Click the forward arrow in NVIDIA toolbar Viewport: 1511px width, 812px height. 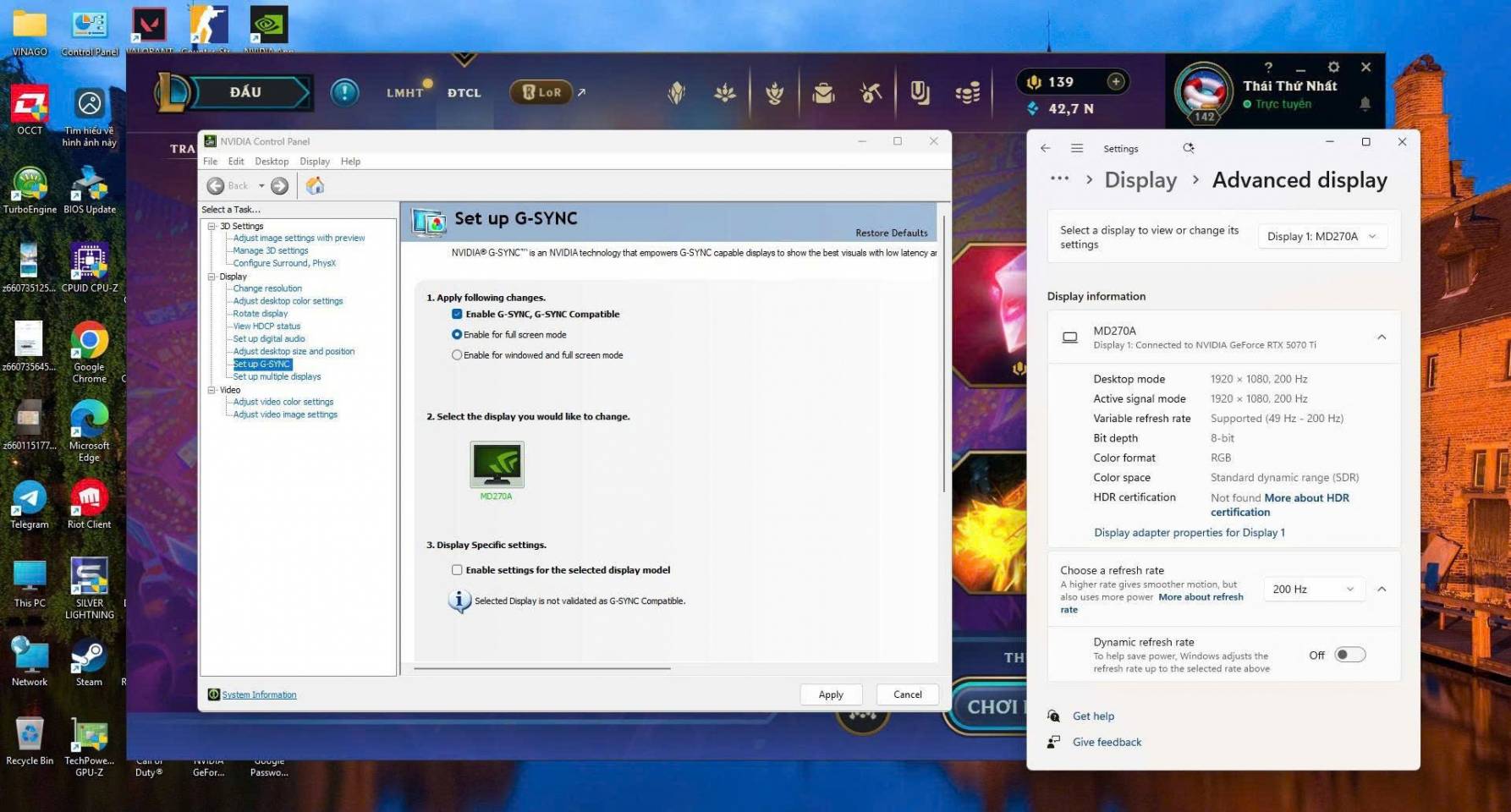pos(279,186)
